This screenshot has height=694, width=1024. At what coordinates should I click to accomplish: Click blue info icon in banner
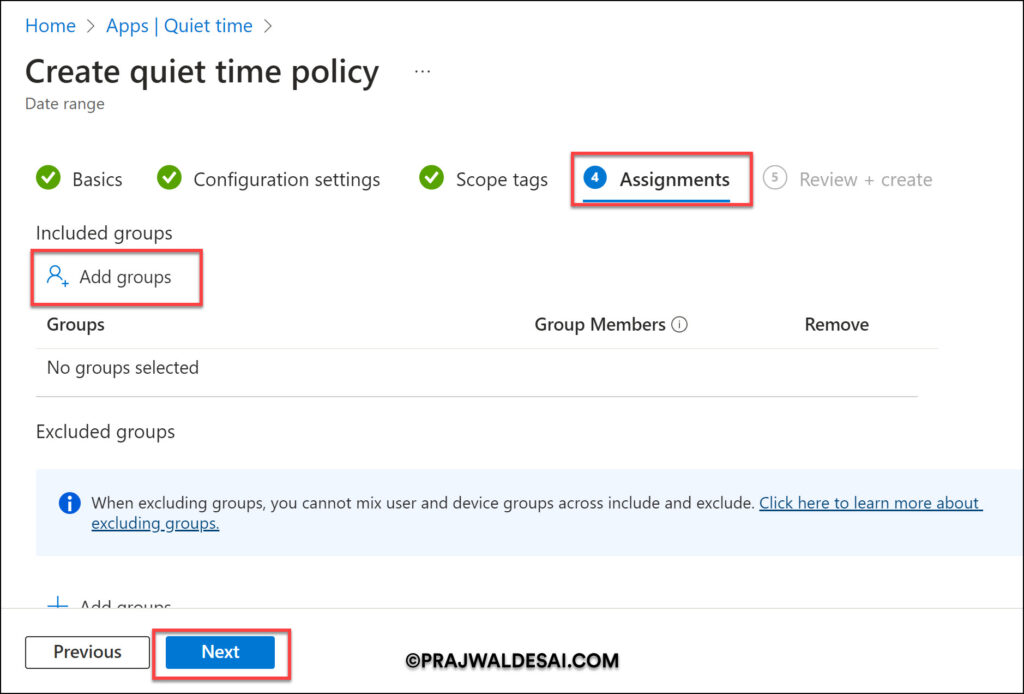(69, 503)
